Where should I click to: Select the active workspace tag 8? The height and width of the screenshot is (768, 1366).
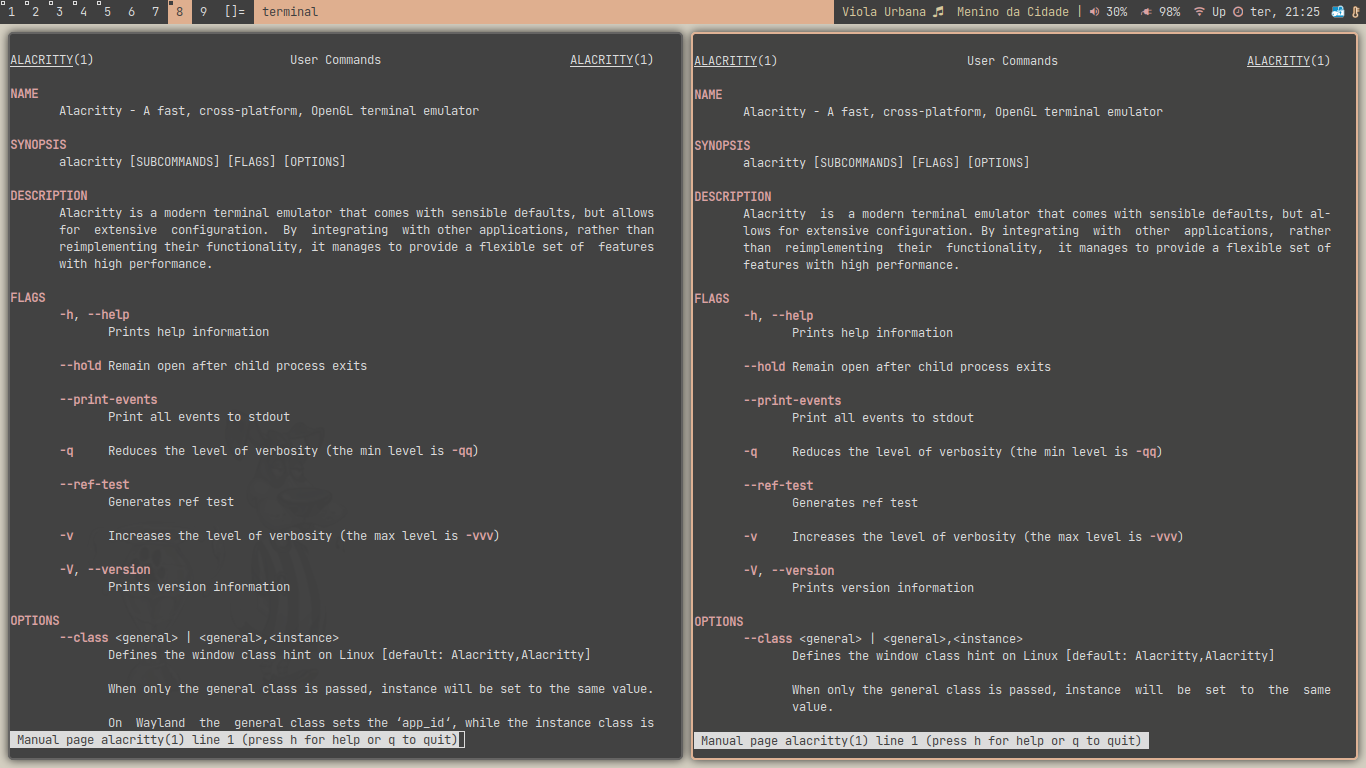pos(179,12)
